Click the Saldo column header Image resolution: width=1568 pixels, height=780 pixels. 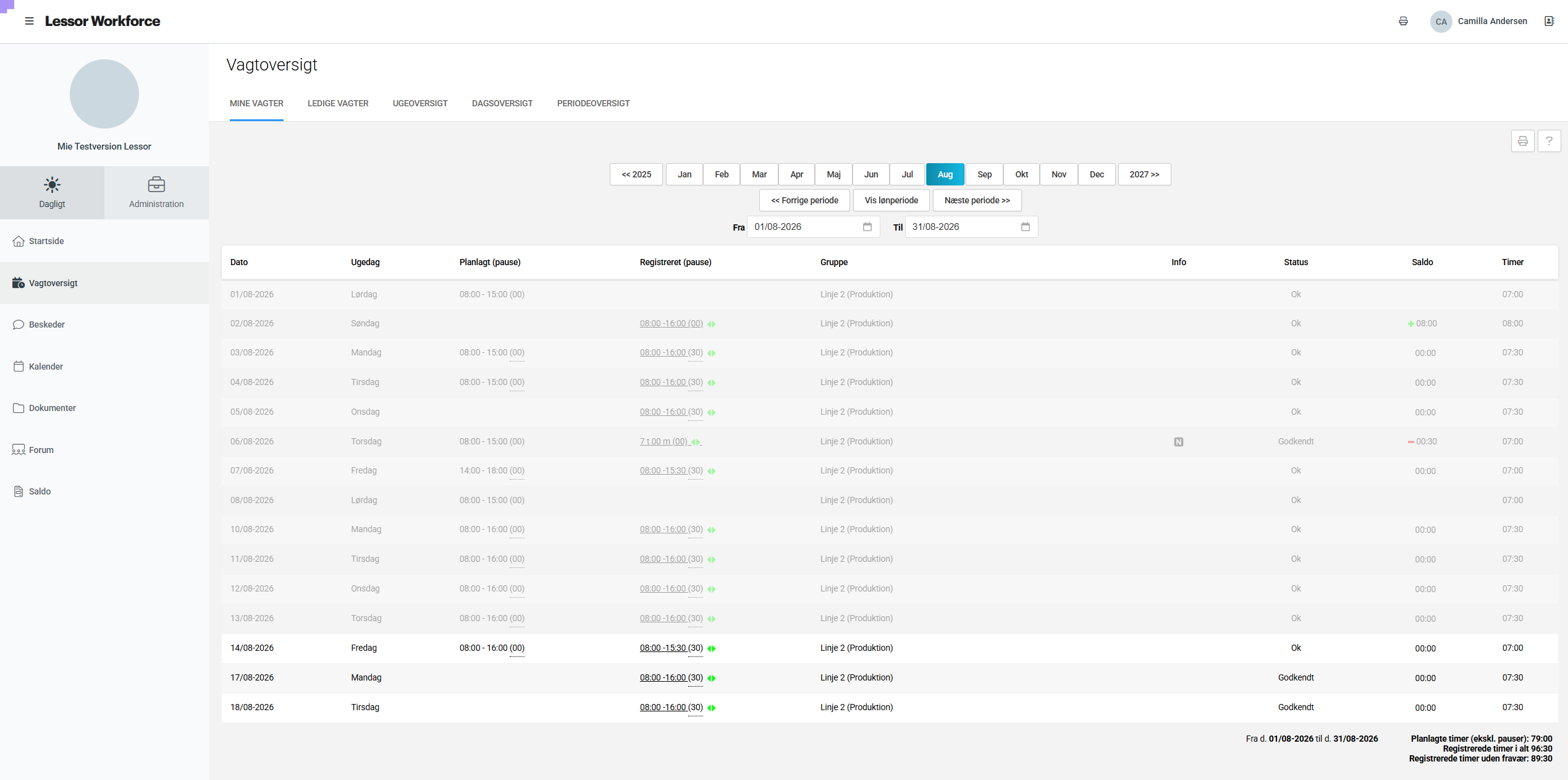pos(1422,262)
